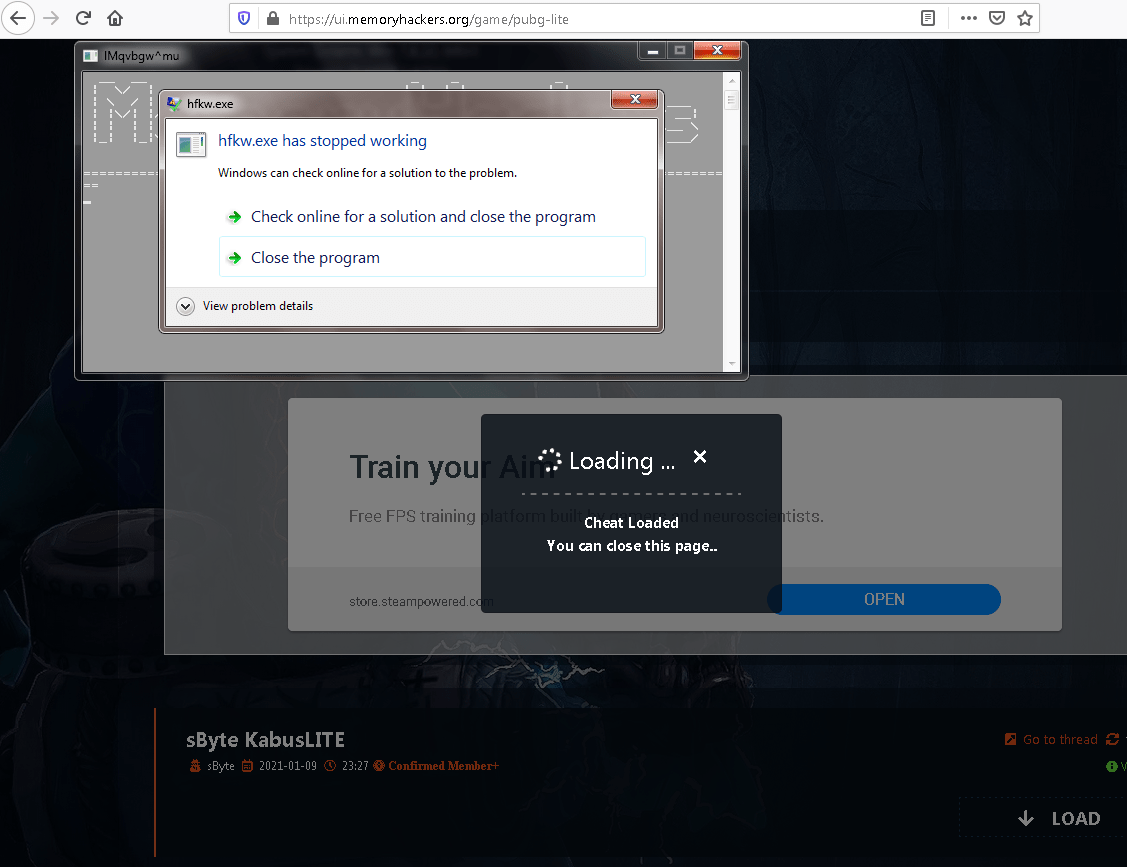Click the blue OPEN button
Image resolution: width=1127 pixels, height=867 pixels.
(884, 599)
